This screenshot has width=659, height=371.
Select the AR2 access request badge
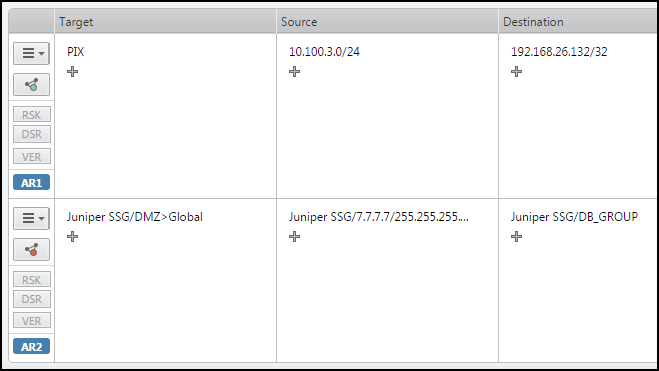click(x=32, y=347)
